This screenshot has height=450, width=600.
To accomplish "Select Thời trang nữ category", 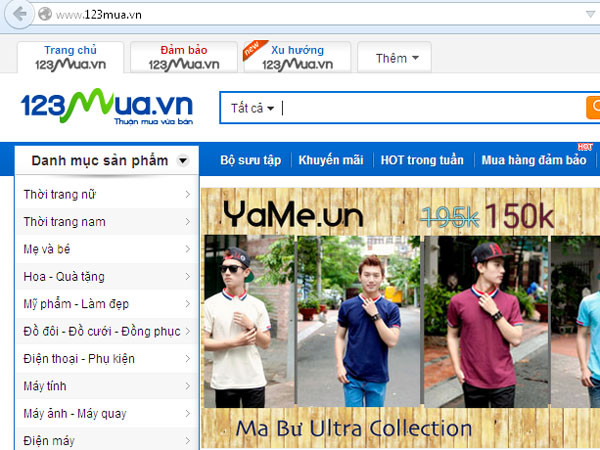I will pyautogui.click(x=107, y=194).
